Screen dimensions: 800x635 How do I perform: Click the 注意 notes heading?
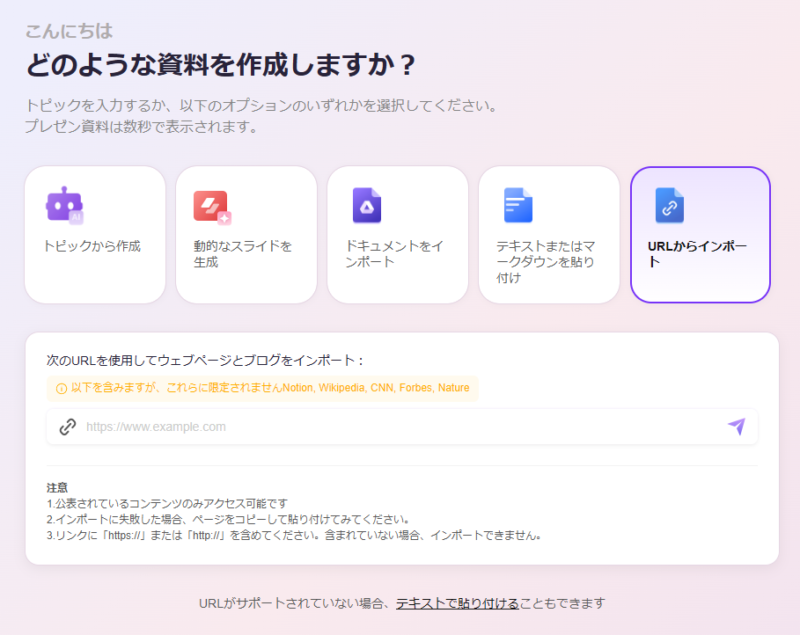57,487
